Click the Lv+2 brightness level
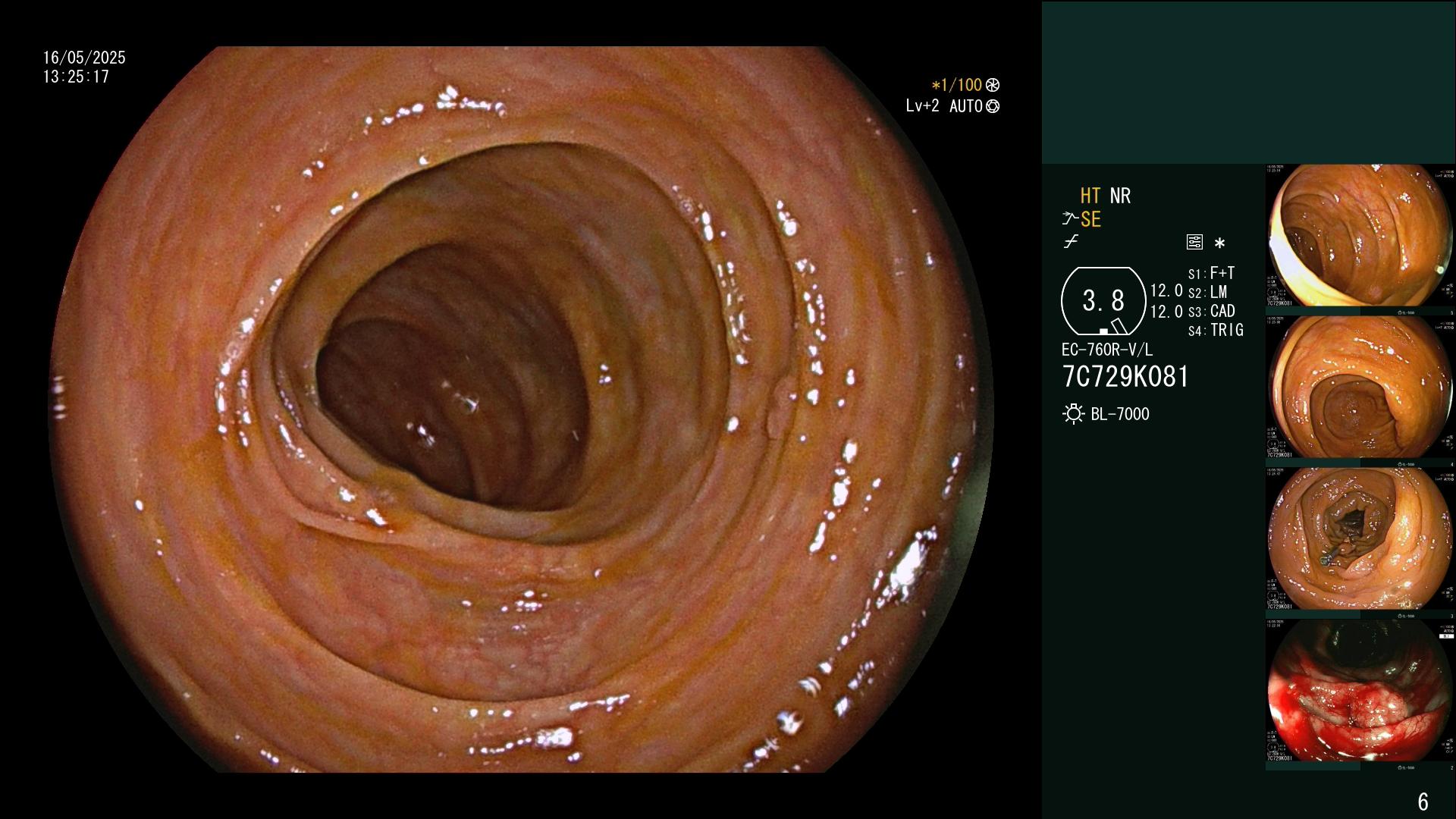 tap(922, 106)
